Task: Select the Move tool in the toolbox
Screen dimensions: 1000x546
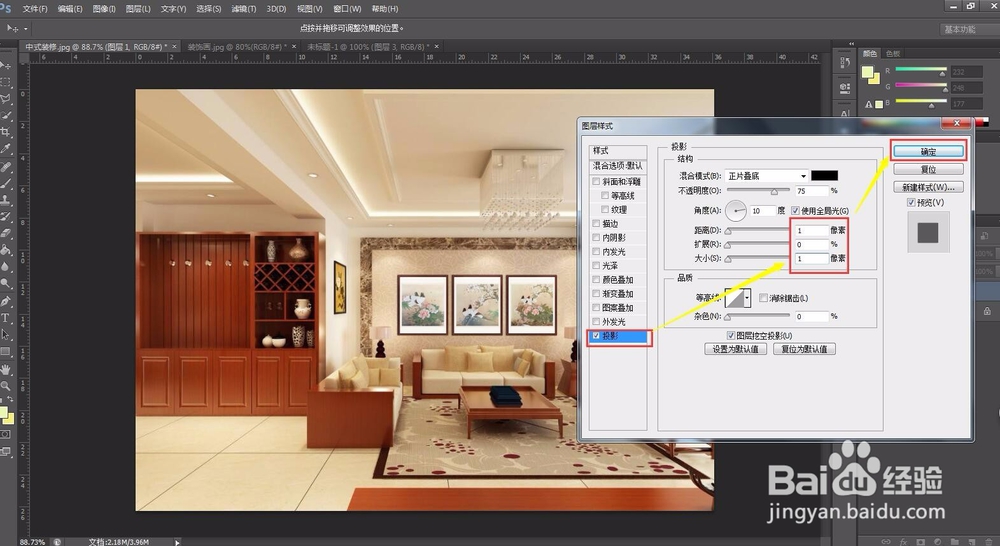Action: [x=5, y=66]
